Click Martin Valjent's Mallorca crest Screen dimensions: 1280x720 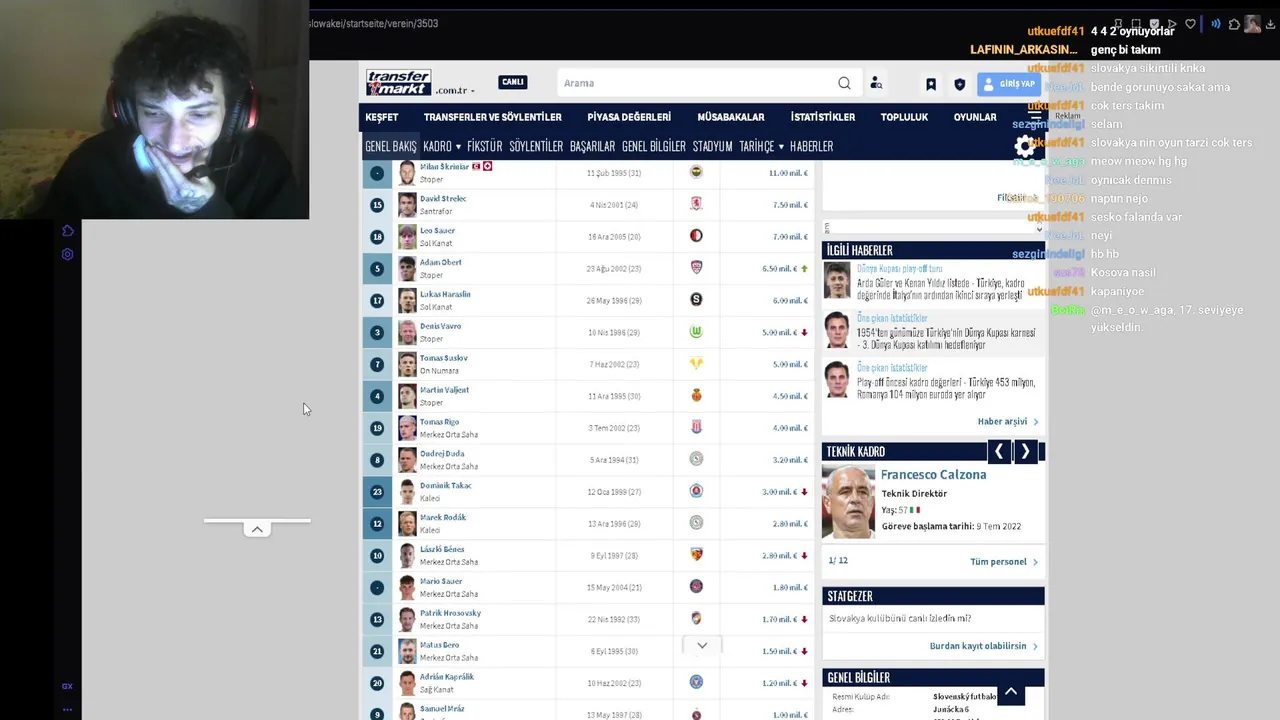[696, 395]
